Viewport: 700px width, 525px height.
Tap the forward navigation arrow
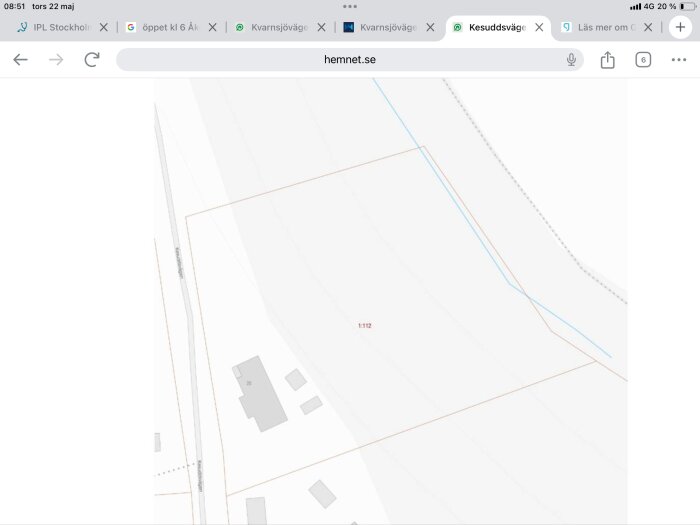[56, 59]
